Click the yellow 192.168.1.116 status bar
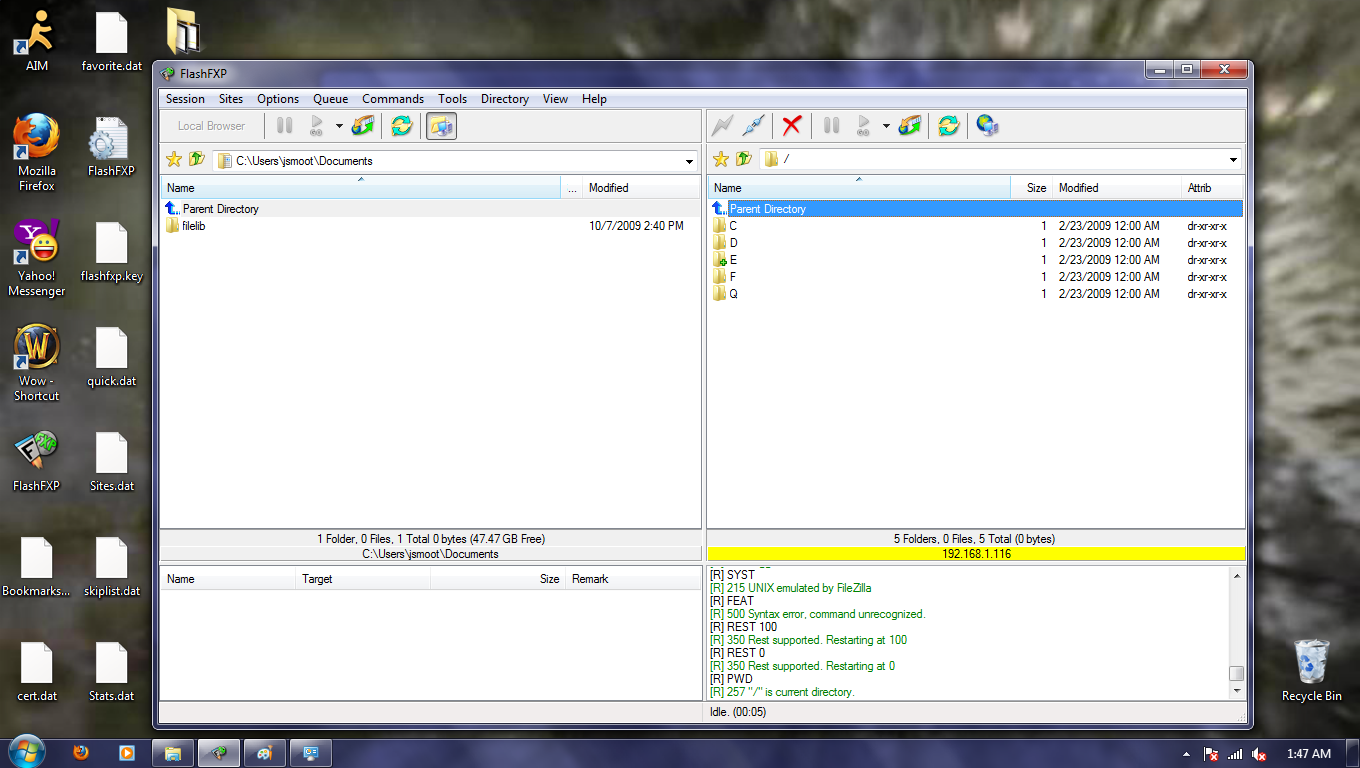1360x768 pixels. coord(976,554)
